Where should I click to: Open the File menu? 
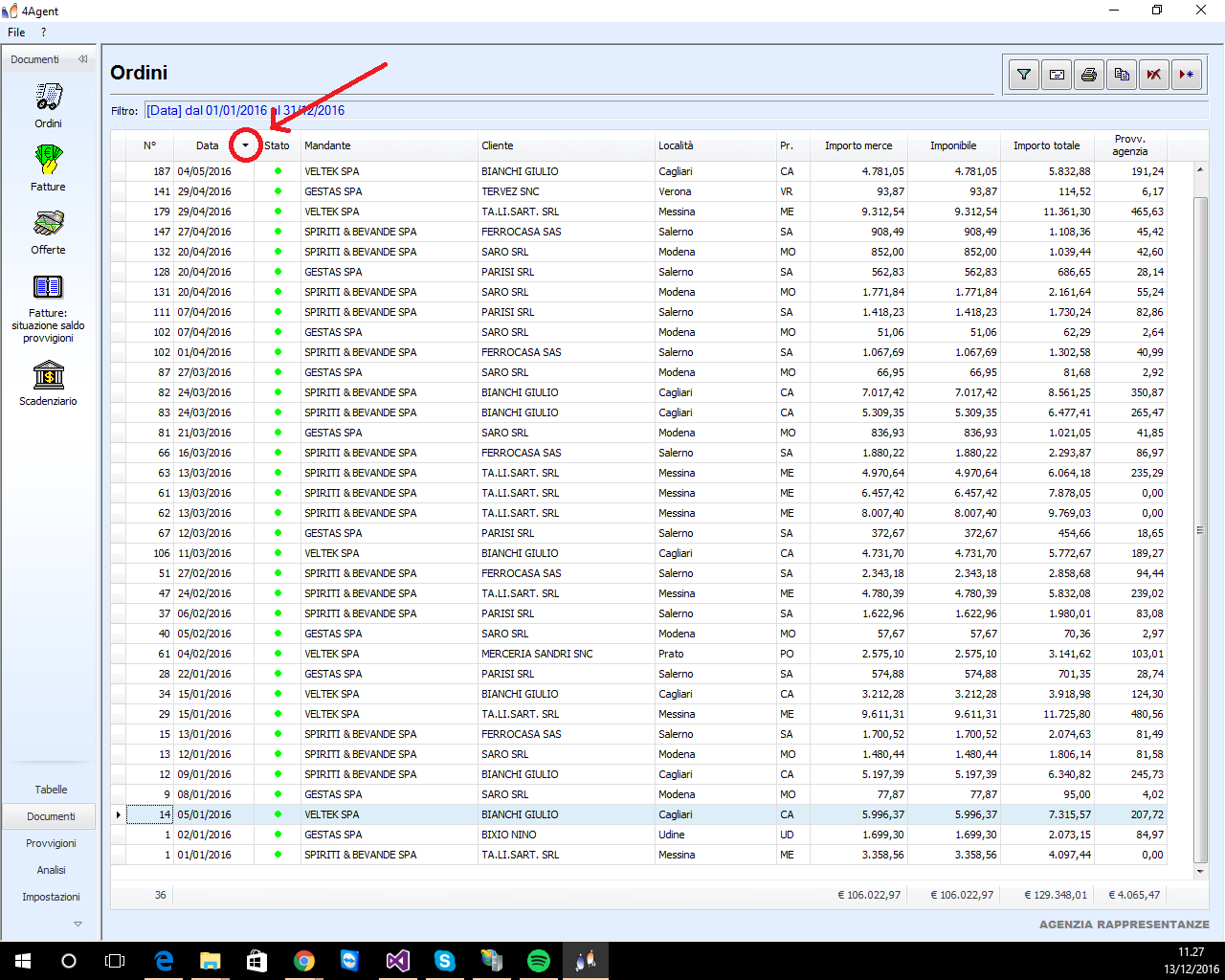coord(16,33)
